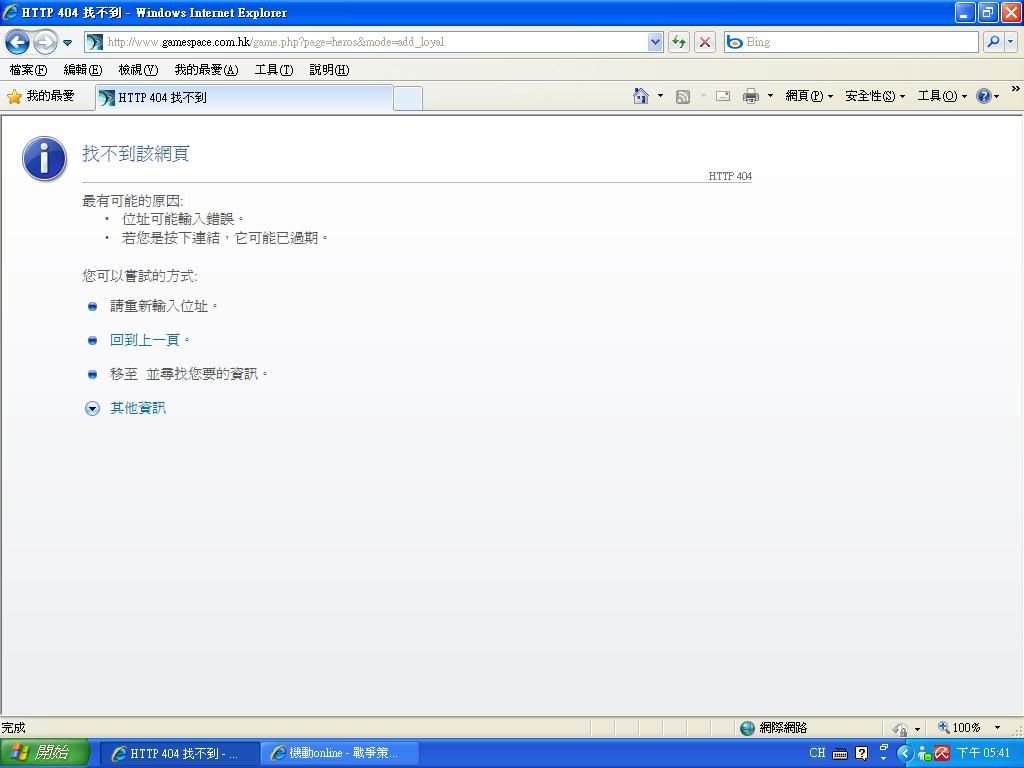Click the Print icon
The width and height of the screenshot is (1024, 768).
[751, 97]
